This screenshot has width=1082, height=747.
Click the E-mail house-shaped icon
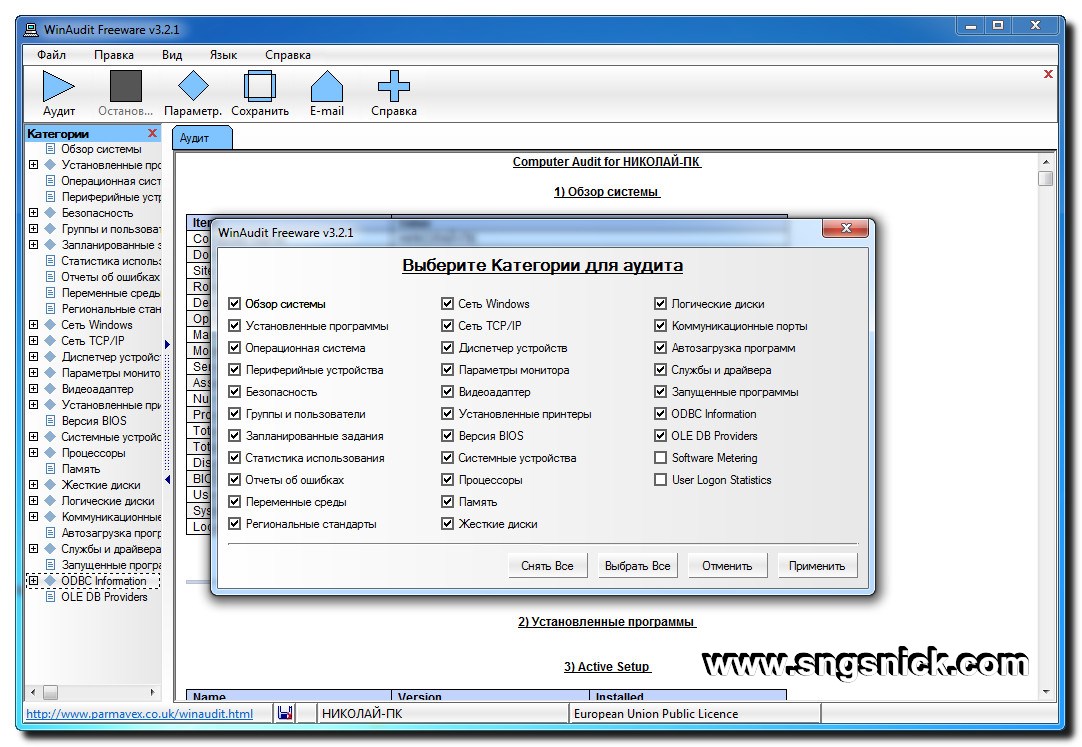pos(326,86)
